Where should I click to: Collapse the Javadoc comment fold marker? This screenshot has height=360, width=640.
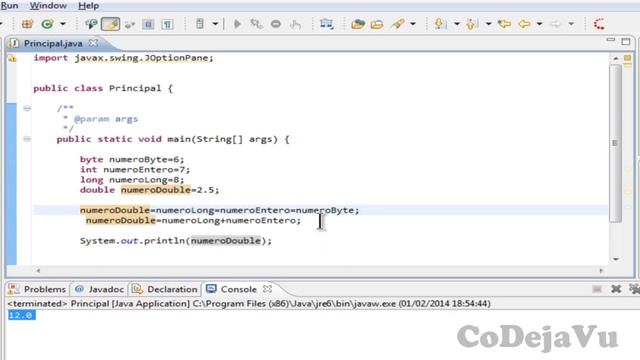(27, 108)
